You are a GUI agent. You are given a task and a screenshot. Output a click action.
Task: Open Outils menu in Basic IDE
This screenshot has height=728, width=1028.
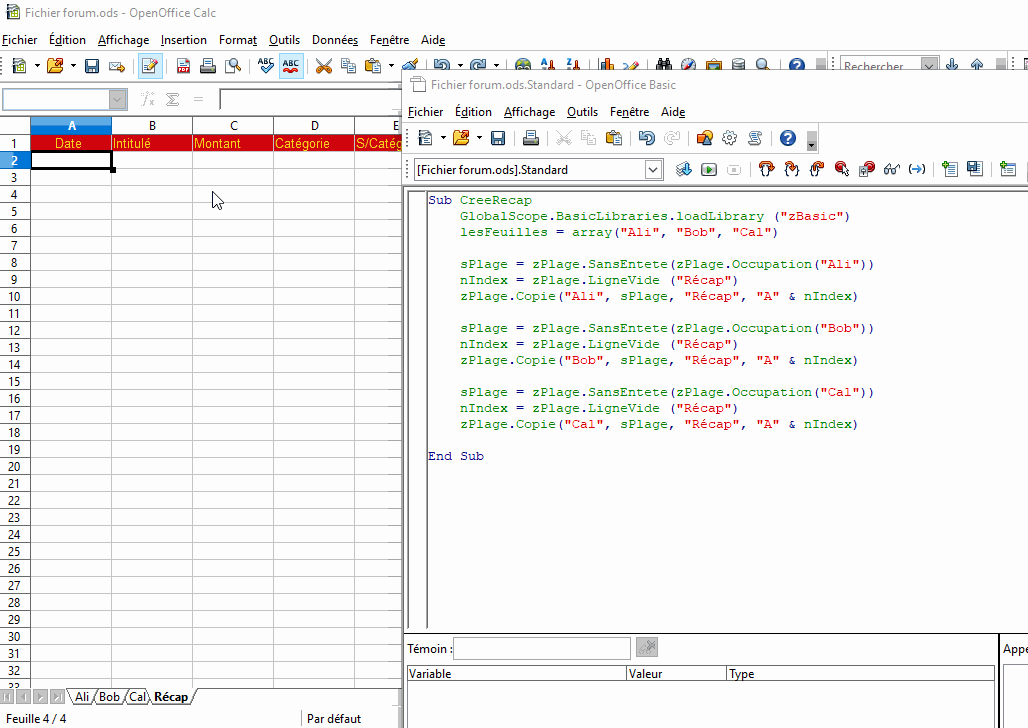pyautogui.click(x=582, y=112)
